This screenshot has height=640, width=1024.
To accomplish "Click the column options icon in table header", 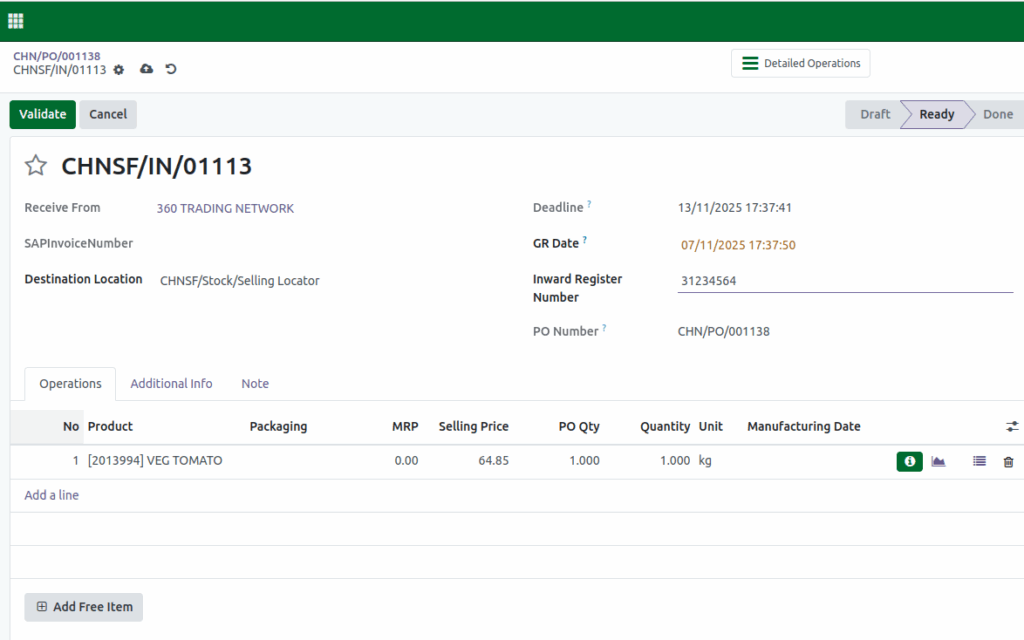I will point(1011,426).
